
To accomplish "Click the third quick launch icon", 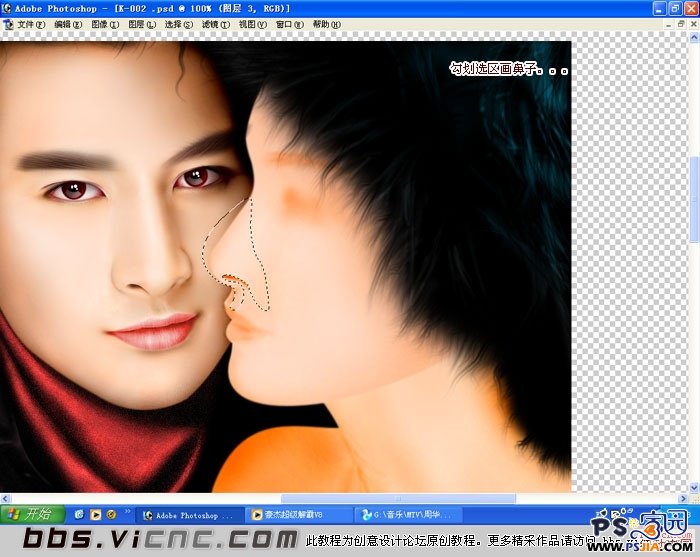I will [111, 515].
